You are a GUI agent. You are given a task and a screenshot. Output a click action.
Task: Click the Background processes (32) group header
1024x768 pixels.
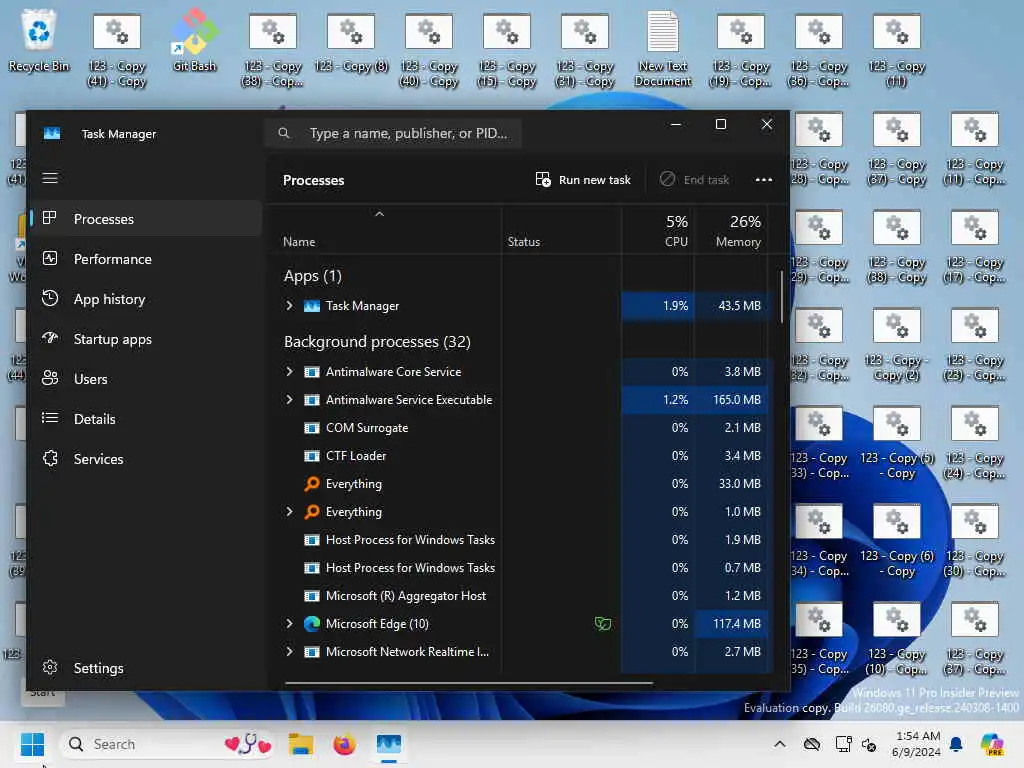click(x=377, y=342)
